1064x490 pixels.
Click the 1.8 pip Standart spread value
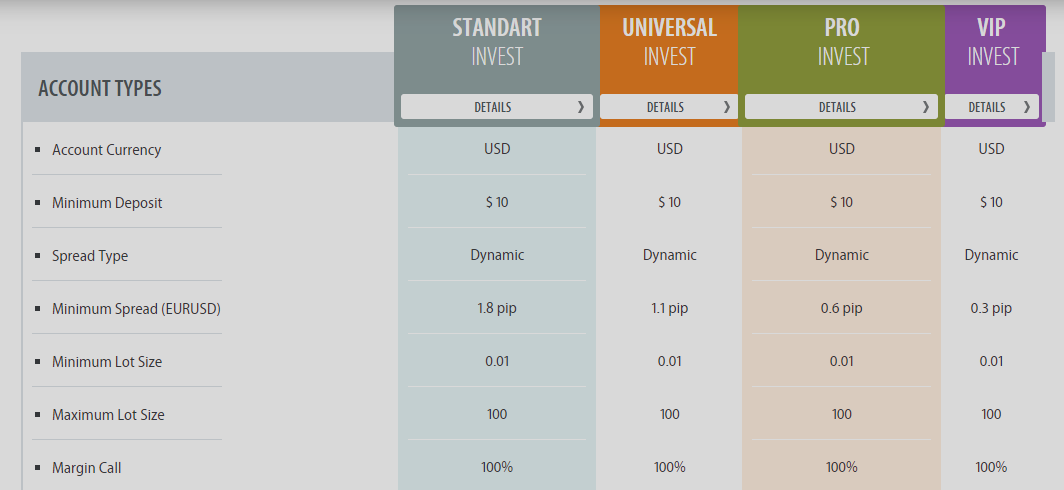coord(497,308)
